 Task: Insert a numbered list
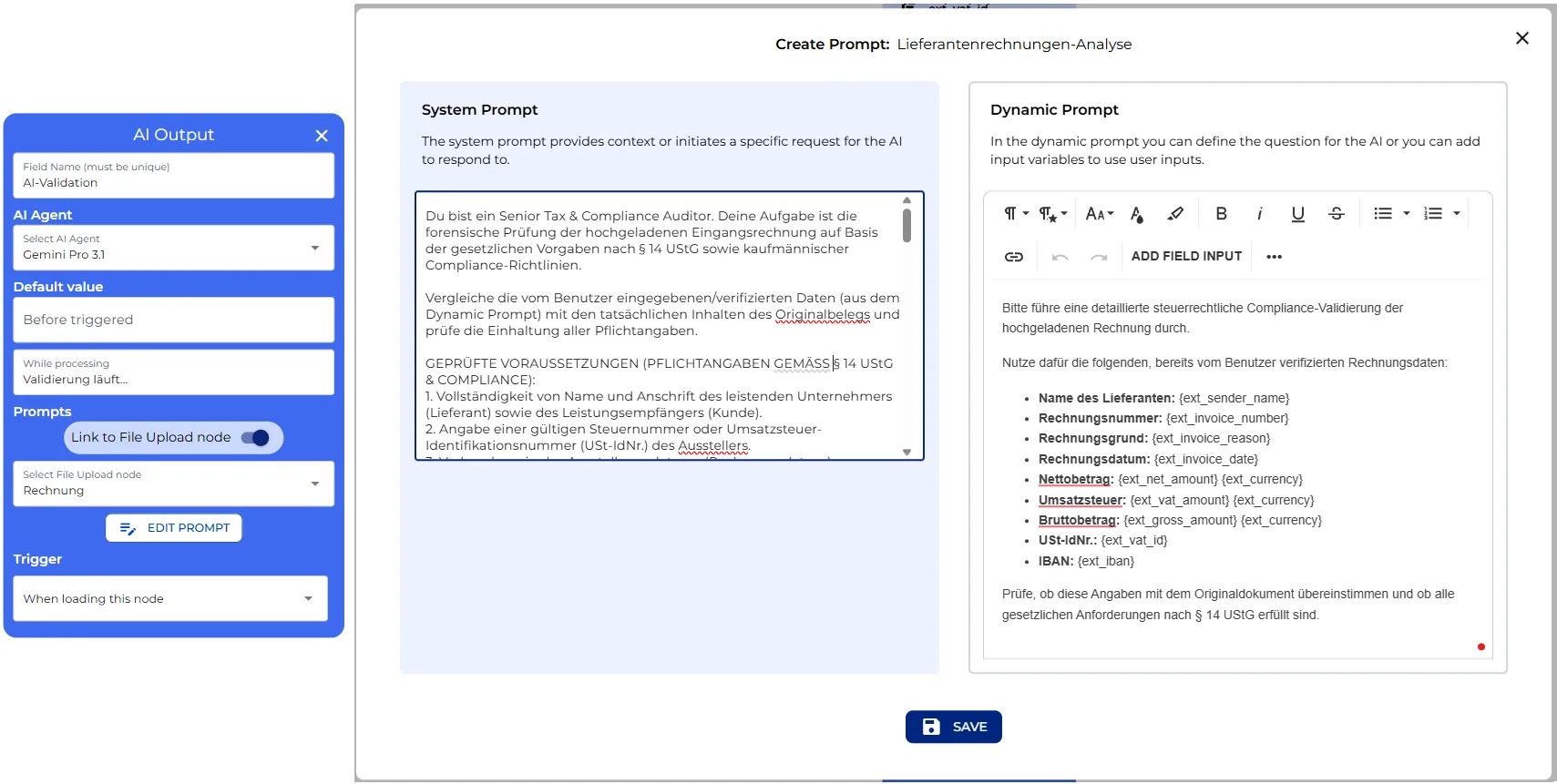pos(1433,214)
